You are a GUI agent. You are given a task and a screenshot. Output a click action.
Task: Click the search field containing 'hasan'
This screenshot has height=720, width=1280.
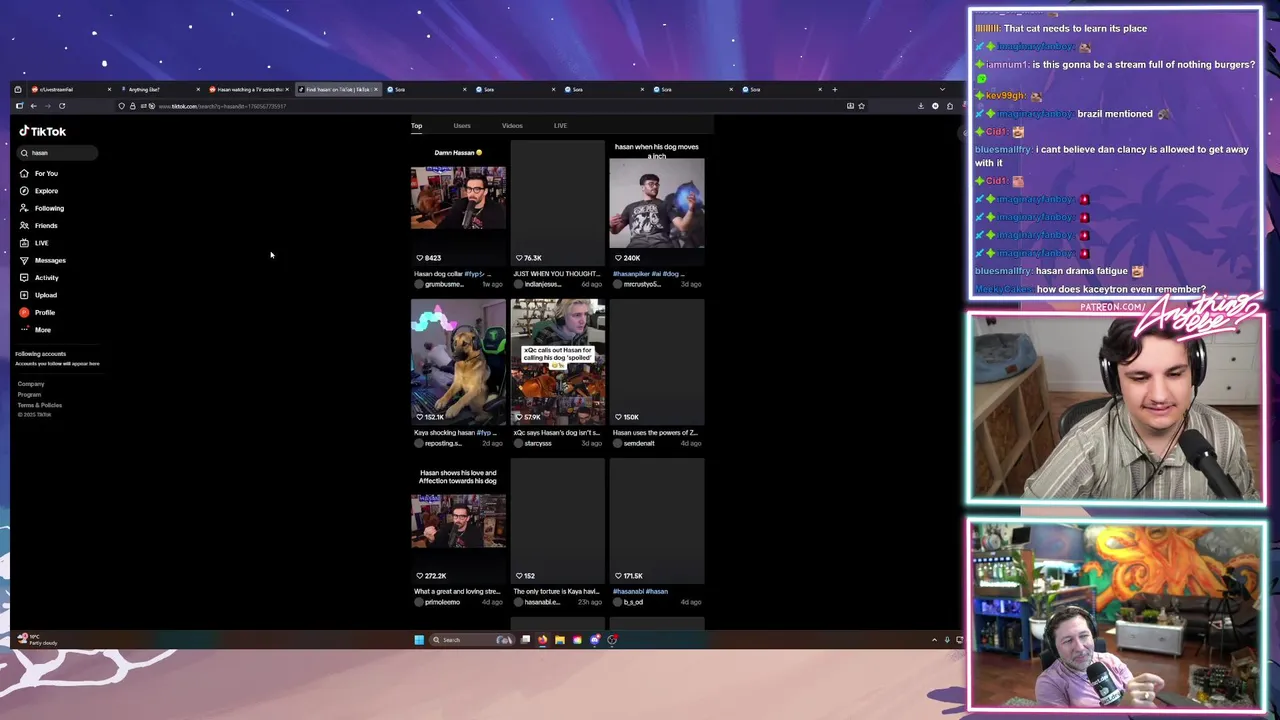tap(57, 153)
